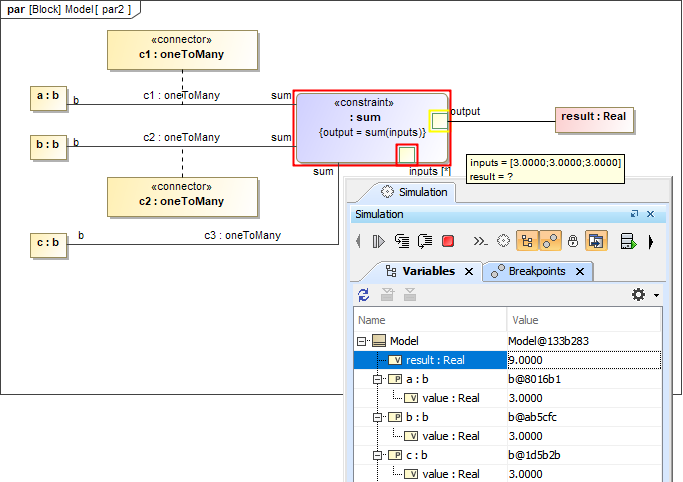Click the Step Into icon
Screen dimensions: 683x482
[x=402, y=241]
